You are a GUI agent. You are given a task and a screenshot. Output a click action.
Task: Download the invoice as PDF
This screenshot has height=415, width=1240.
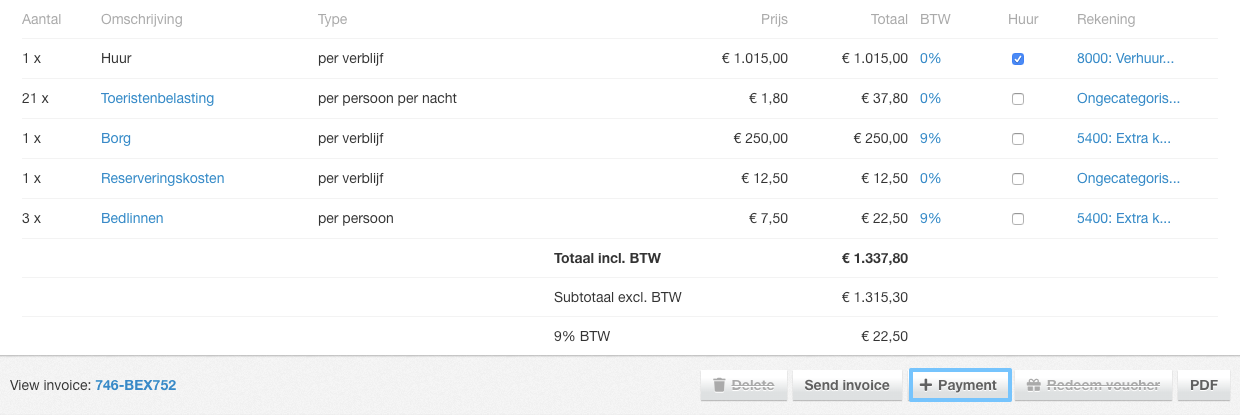pos(1204,385)
